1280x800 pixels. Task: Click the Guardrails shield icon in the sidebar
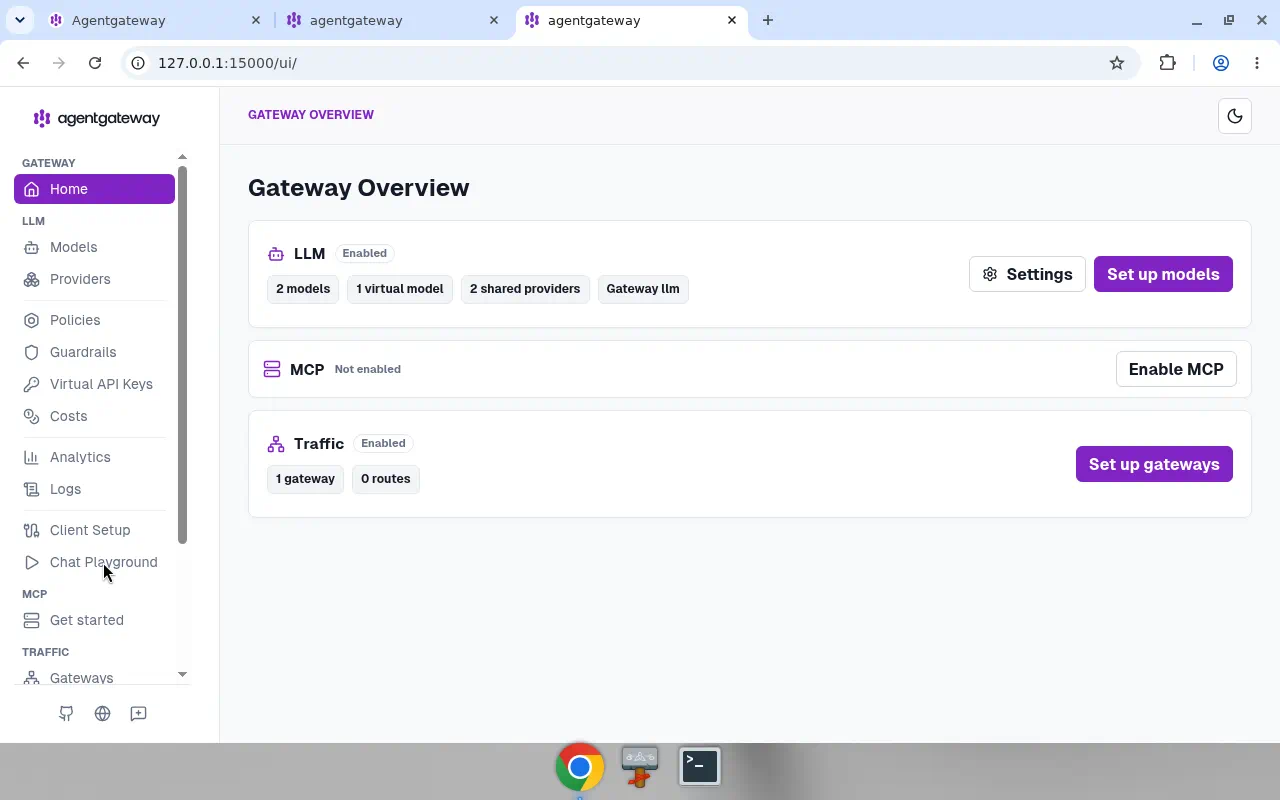pos(31,352)
